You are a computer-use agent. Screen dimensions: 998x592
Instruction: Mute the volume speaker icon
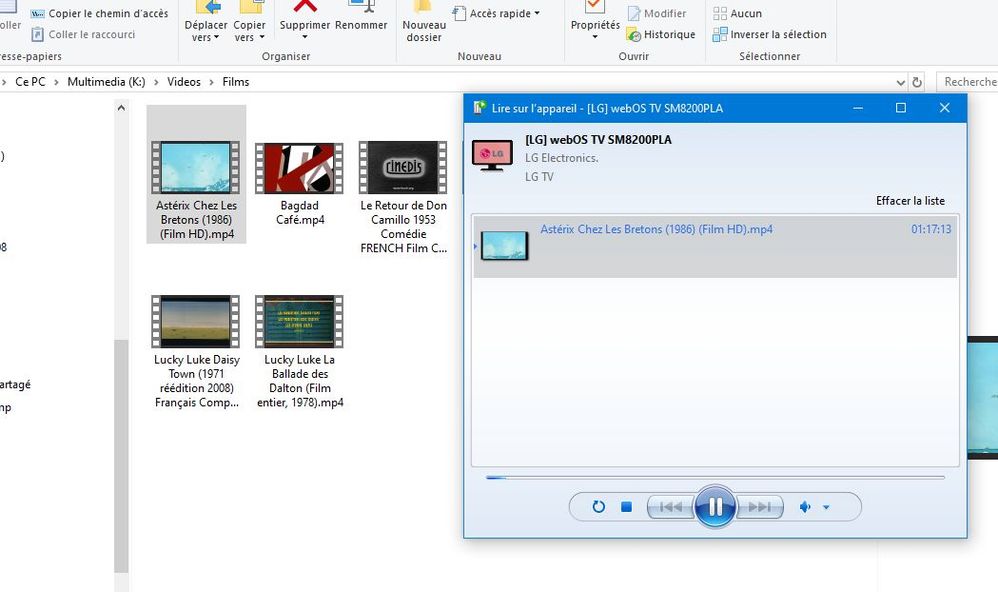coord(805,507)
